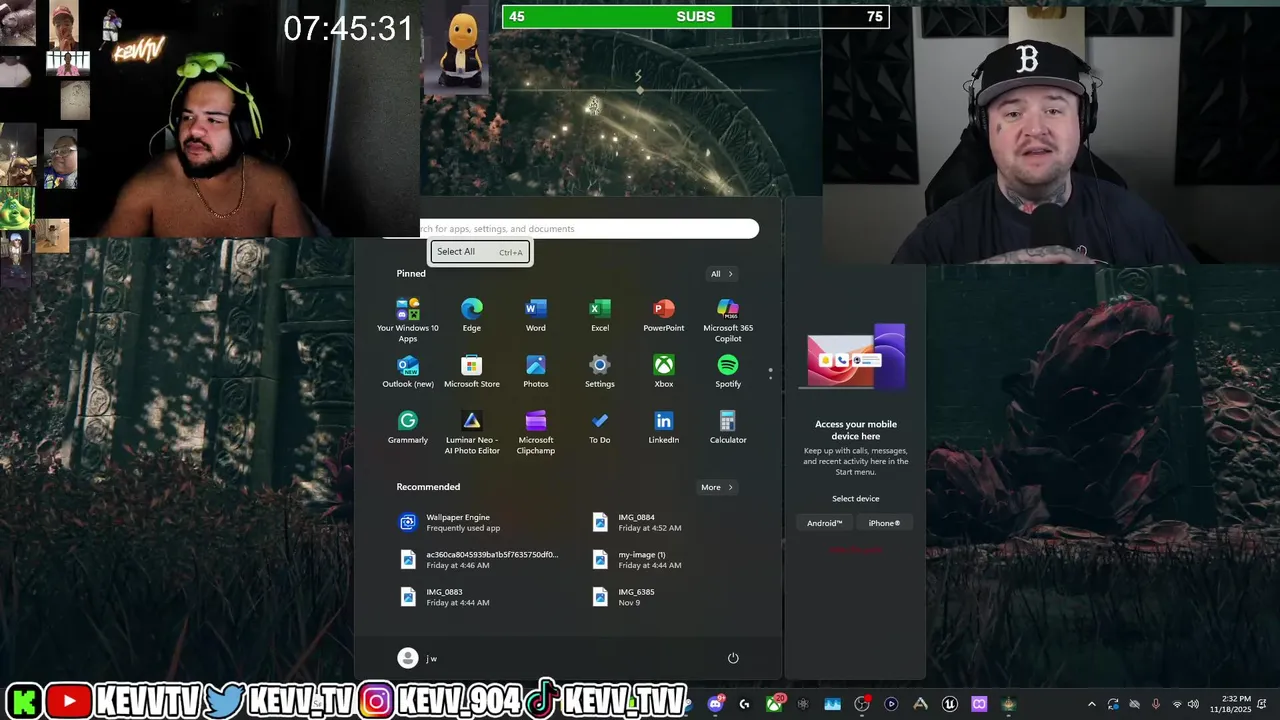This screenshot has width=1280, height=720.
Task: Launch the Calculator app
Action: (728, 427)
